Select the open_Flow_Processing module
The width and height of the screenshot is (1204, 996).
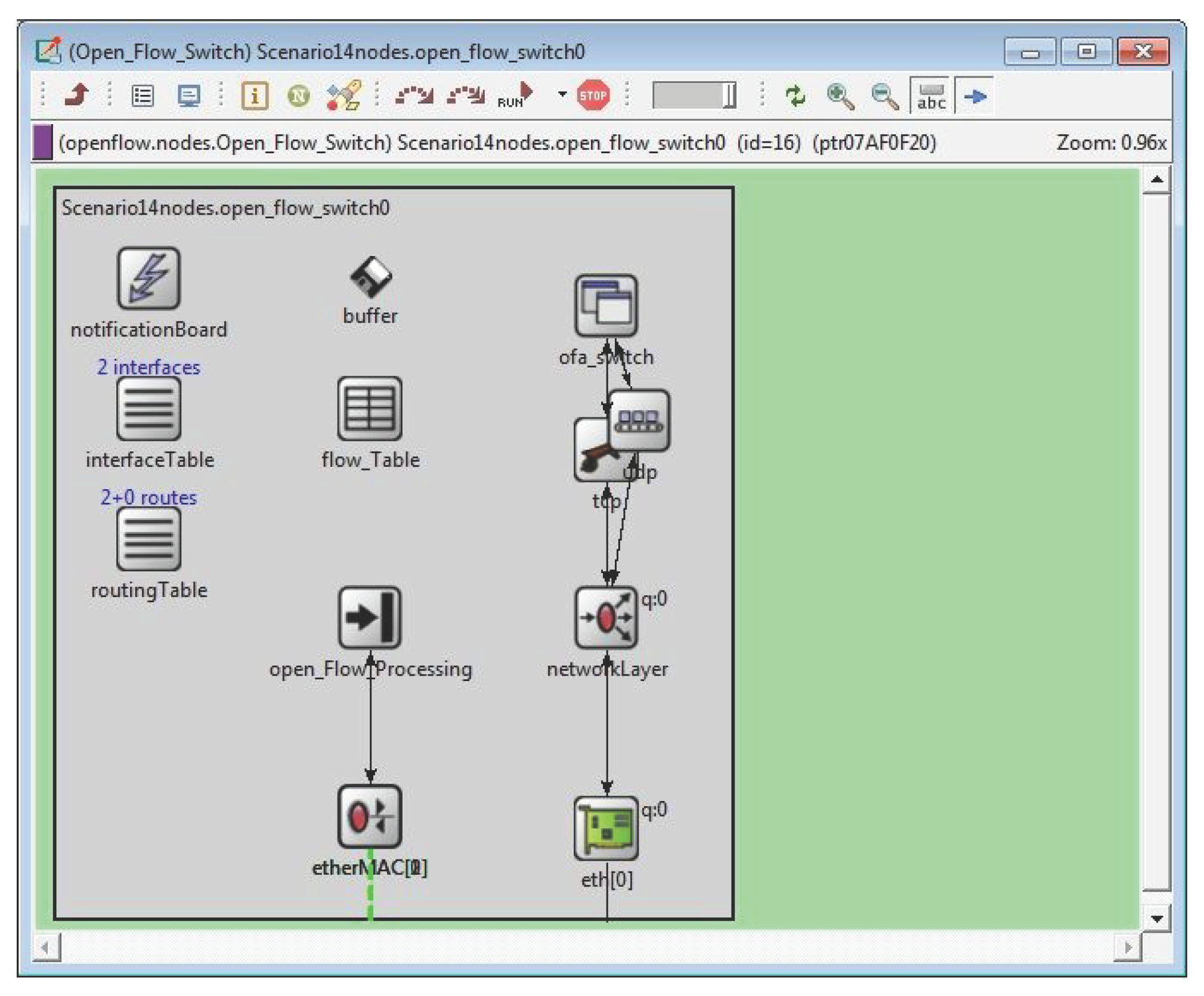point(370,618)
